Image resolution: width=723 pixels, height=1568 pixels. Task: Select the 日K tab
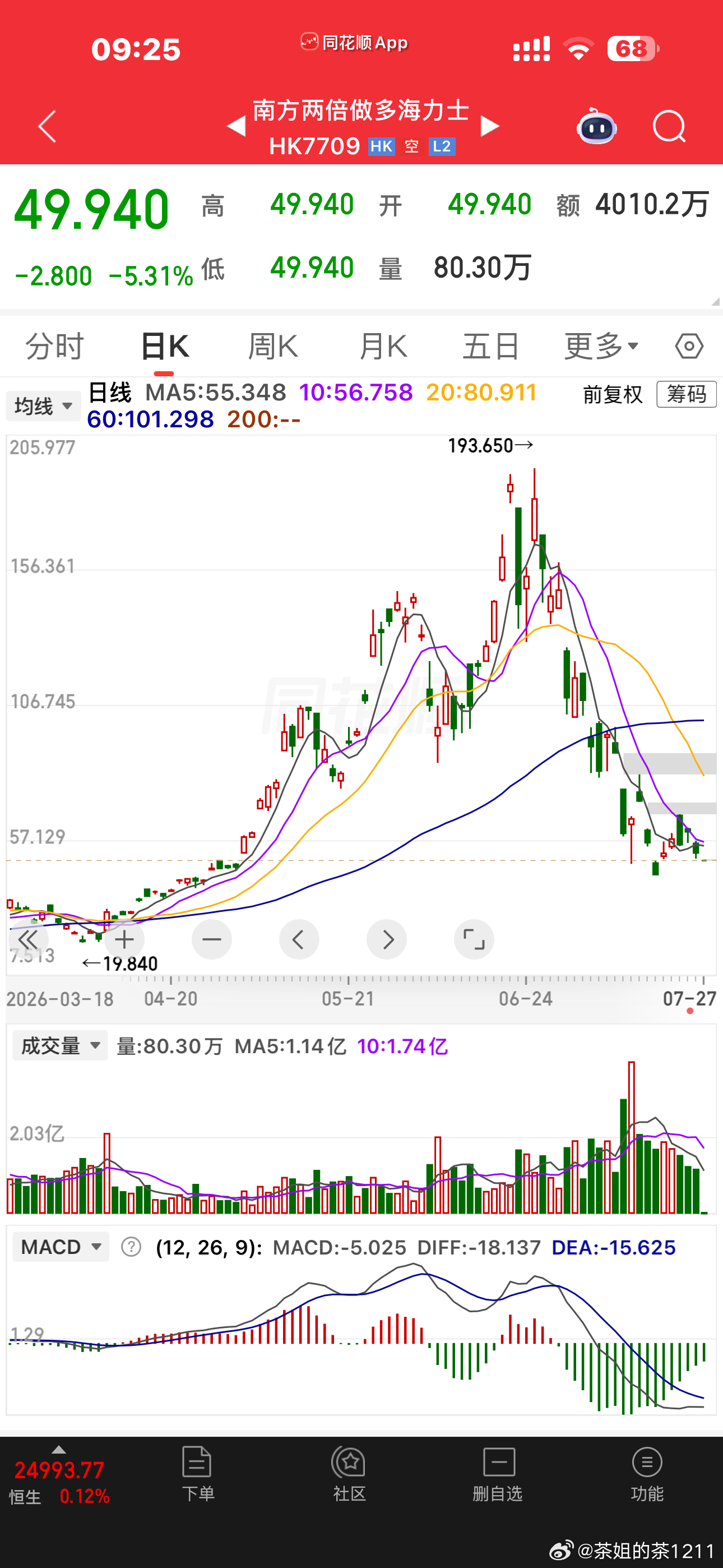click(164, 347)
